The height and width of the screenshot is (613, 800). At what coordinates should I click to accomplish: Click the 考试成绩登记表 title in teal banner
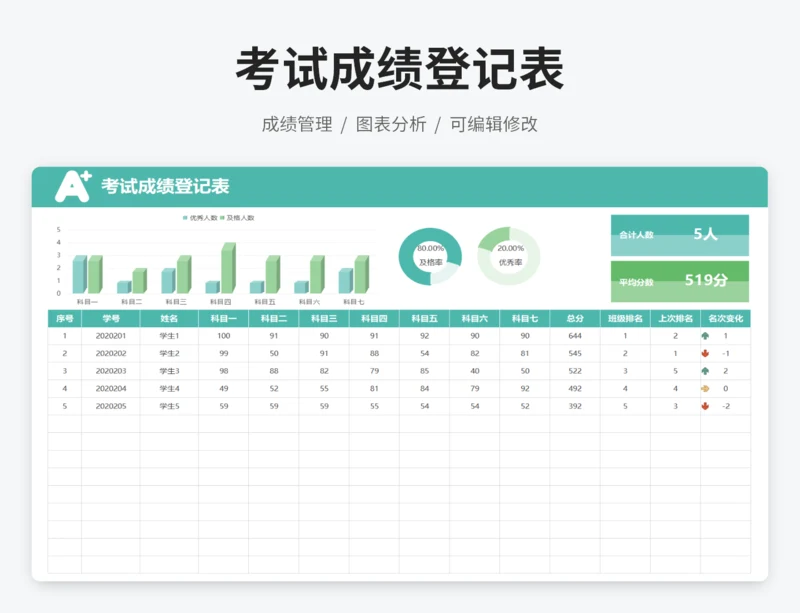point(165,186)
